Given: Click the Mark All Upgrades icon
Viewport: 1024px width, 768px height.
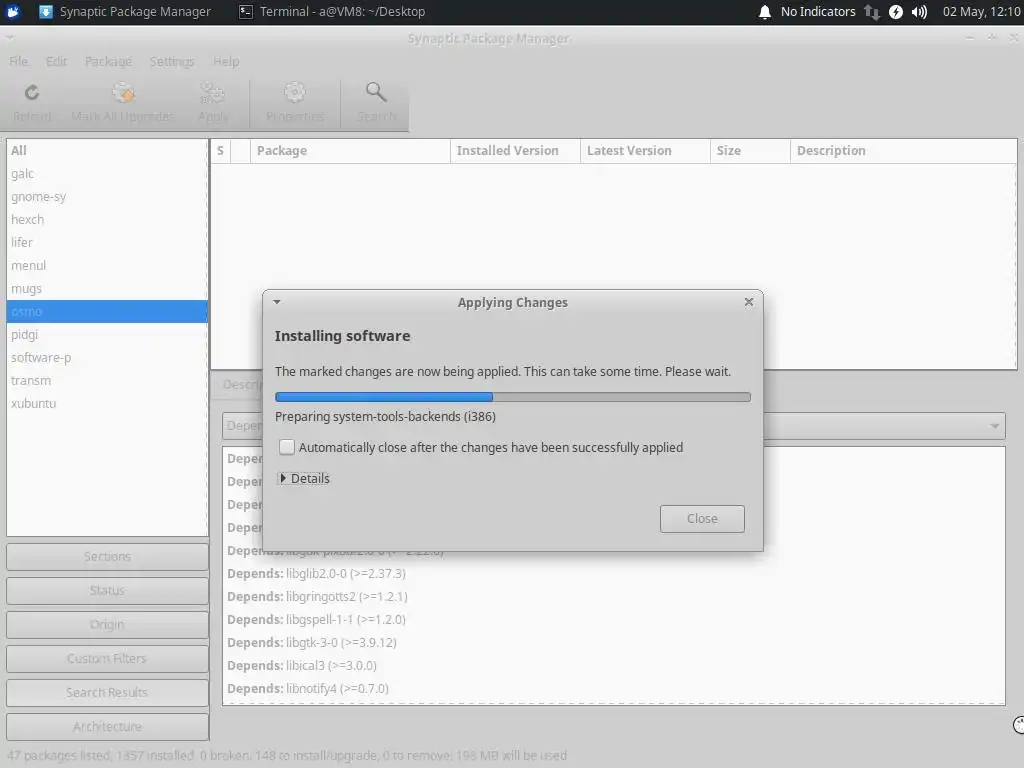Looking at the screenshot, I should click(123, 93).
